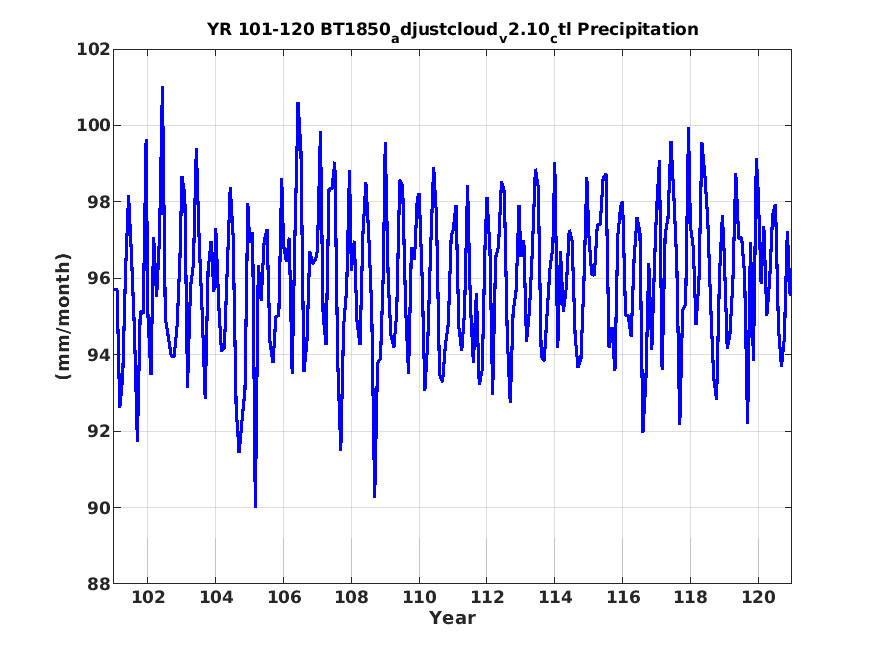This screenshot has width=875, height=656.
Task: Click the 'Year' x-axis label
Action: (x=452, y=618)
